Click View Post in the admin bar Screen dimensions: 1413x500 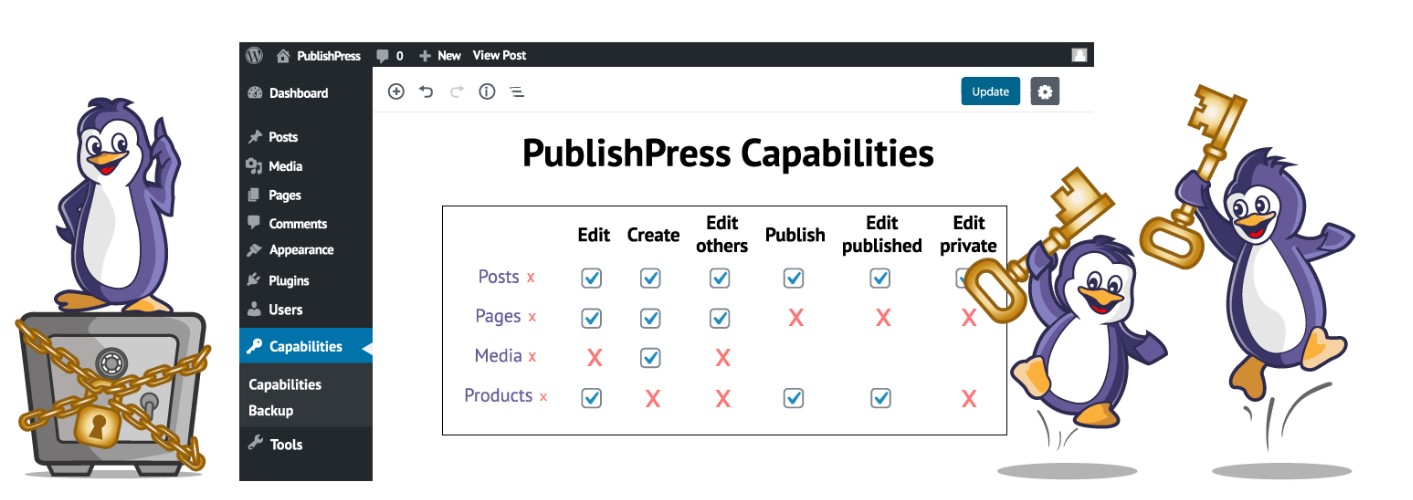point(499,55)
